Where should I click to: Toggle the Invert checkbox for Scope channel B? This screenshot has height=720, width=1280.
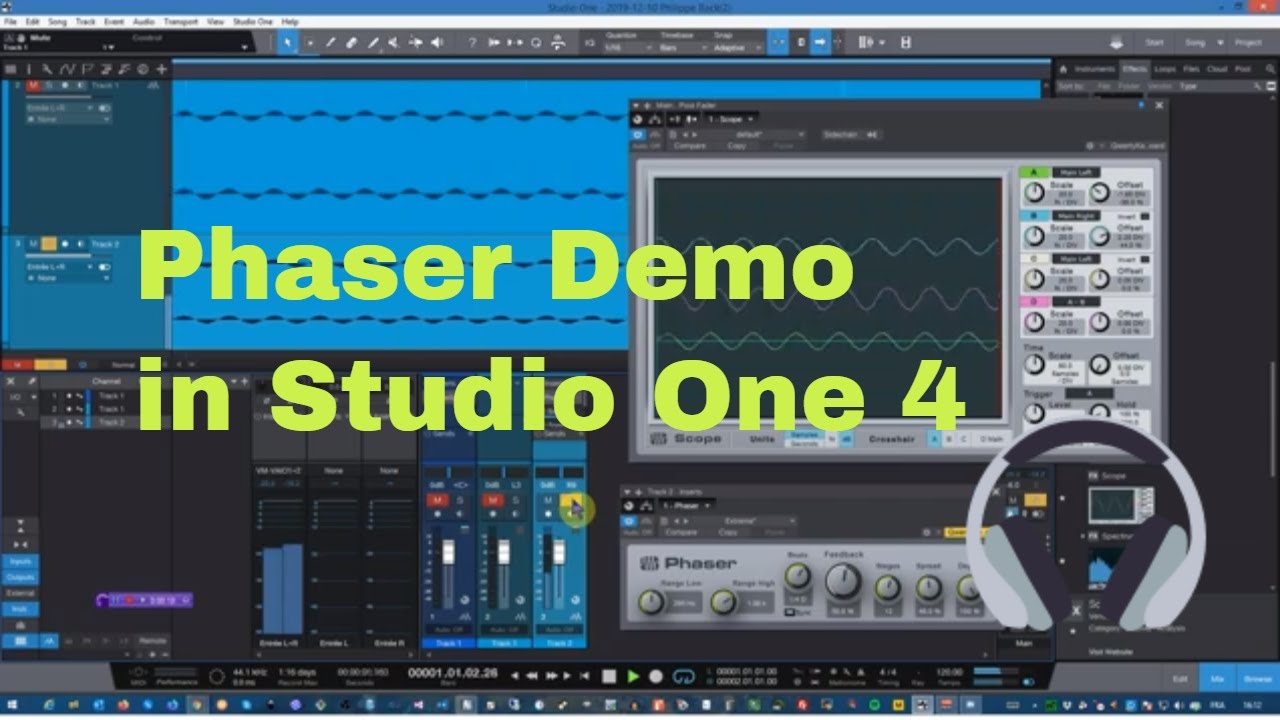click(x=1146, y=215)
